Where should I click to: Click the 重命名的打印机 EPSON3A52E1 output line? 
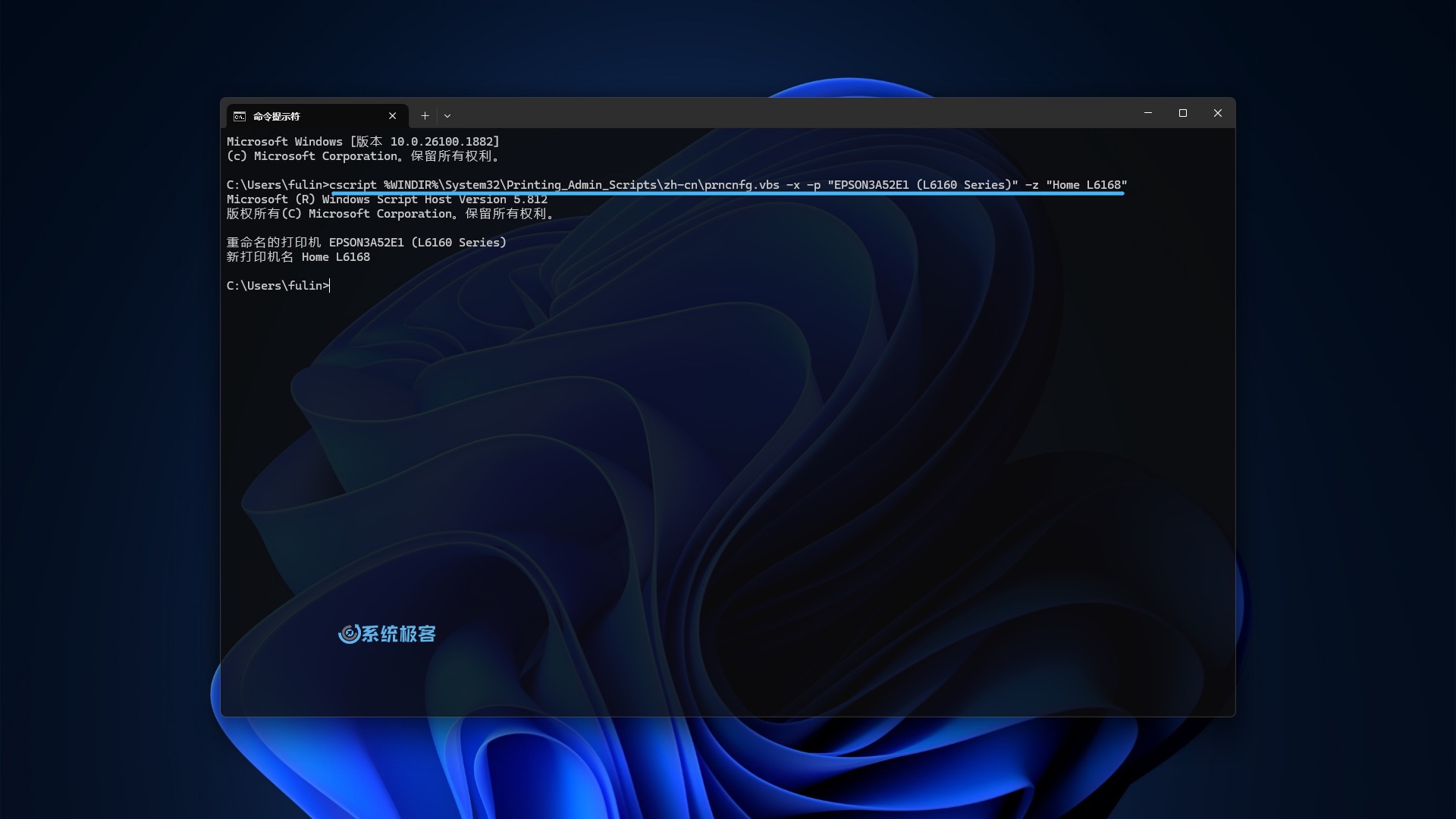[x=366, y=243]
